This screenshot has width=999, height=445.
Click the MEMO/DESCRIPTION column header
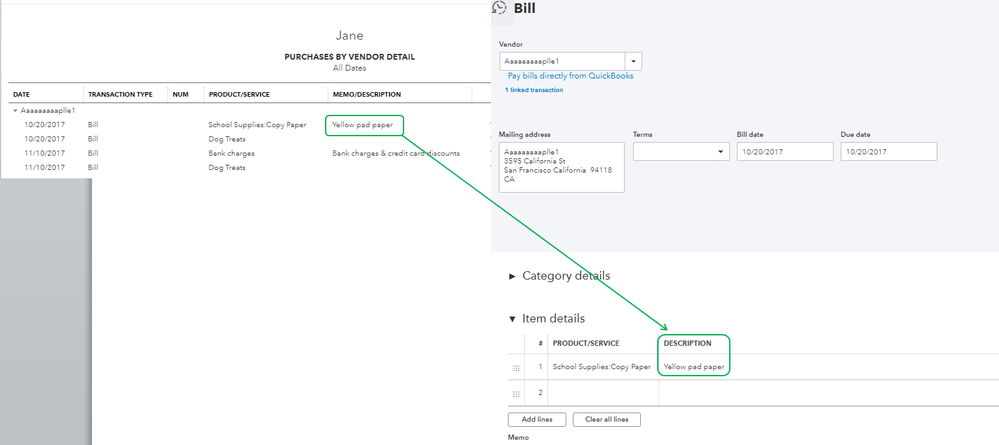click(366, 95)
